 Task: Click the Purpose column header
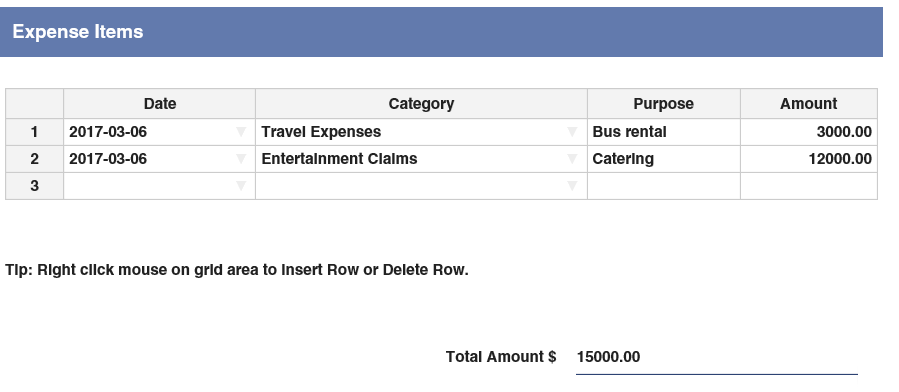[x=664, y=104]
